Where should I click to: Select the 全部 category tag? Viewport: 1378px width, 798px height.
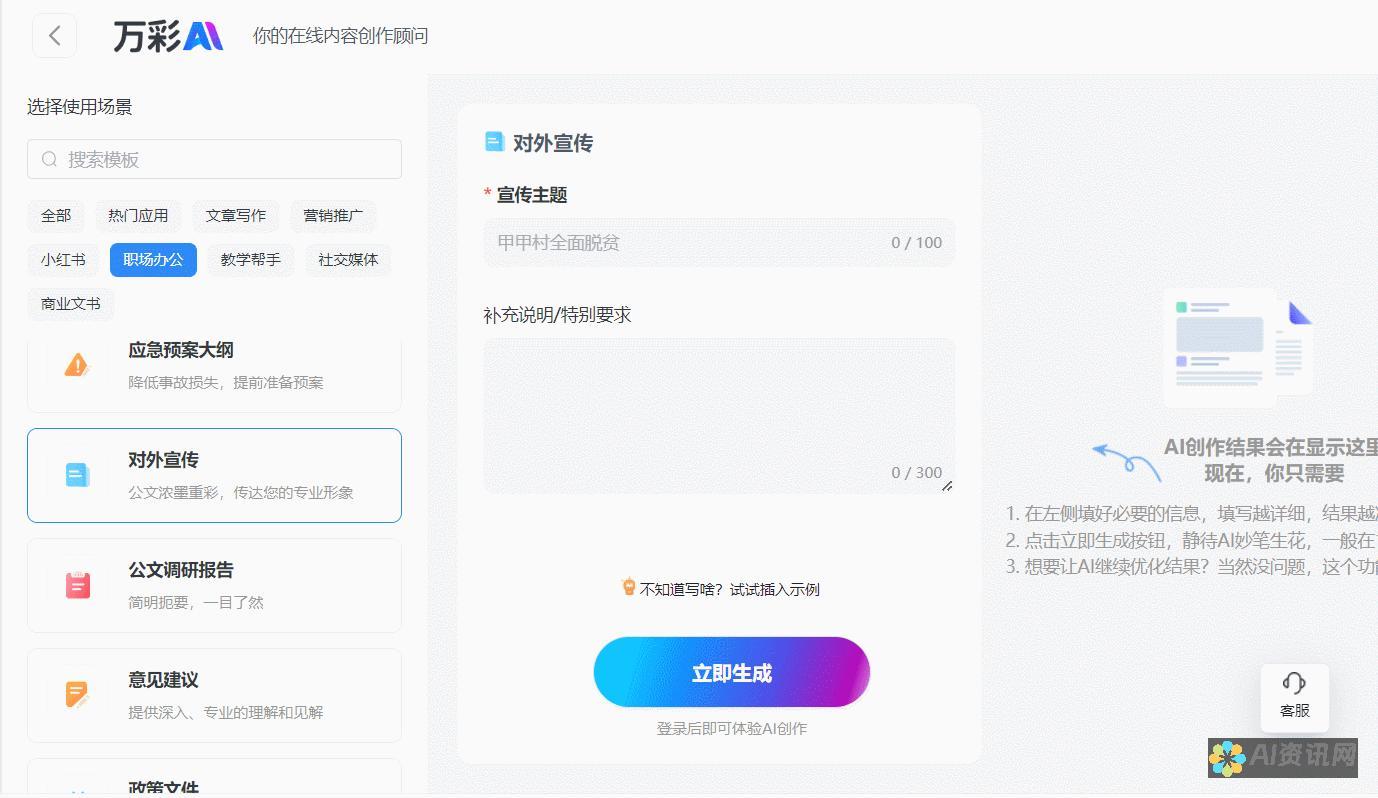pyautogui.click(x=56, y=215)
